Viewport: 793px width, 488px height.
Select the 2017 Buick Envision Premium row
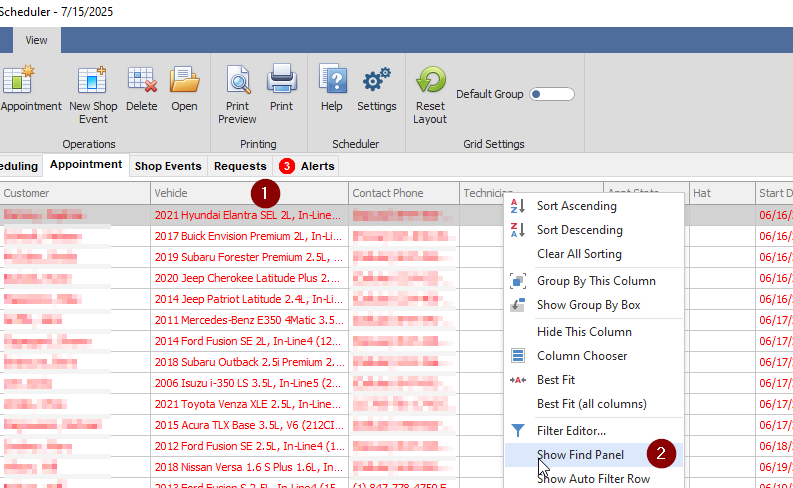248,236
